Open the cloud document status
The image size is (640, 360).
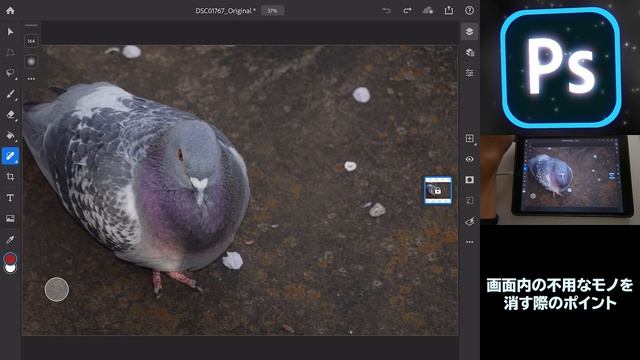tap(428, 11)
